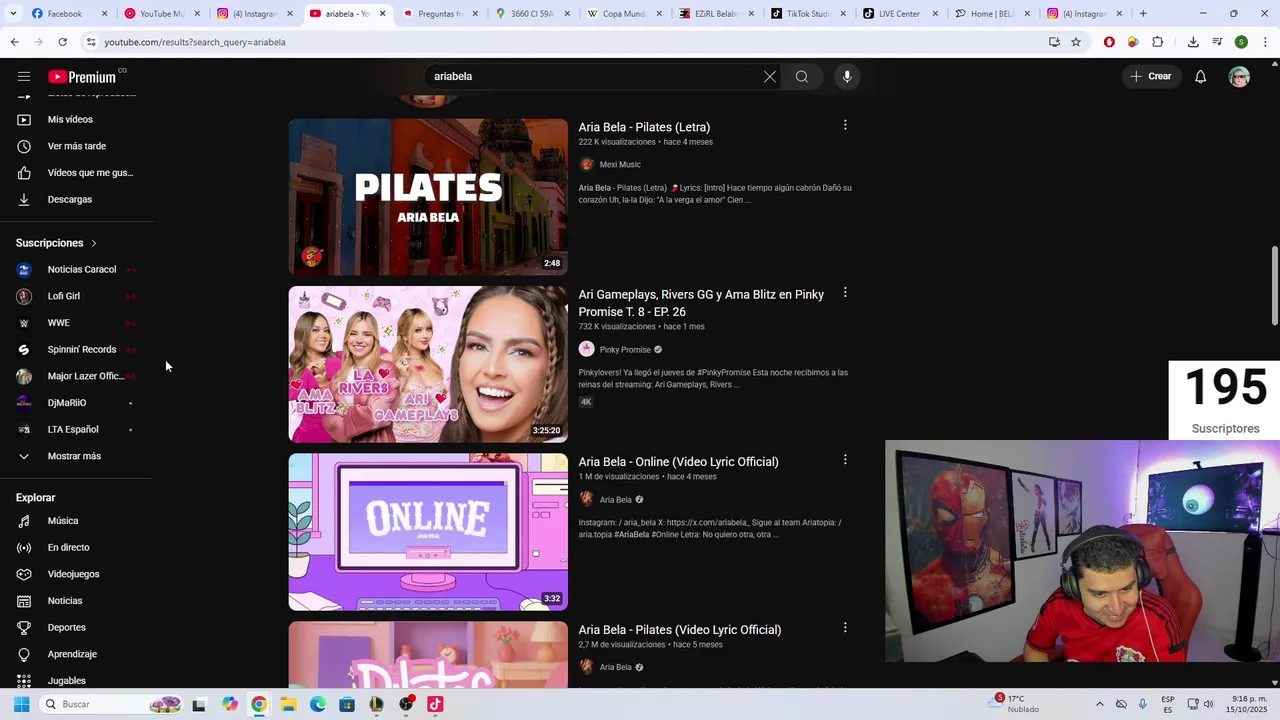The height and width of the screenshot is (720, 1280).
Task: Open title Aria Bela - Online (Video Lyric Official)
Action: [x=678, y=462]
